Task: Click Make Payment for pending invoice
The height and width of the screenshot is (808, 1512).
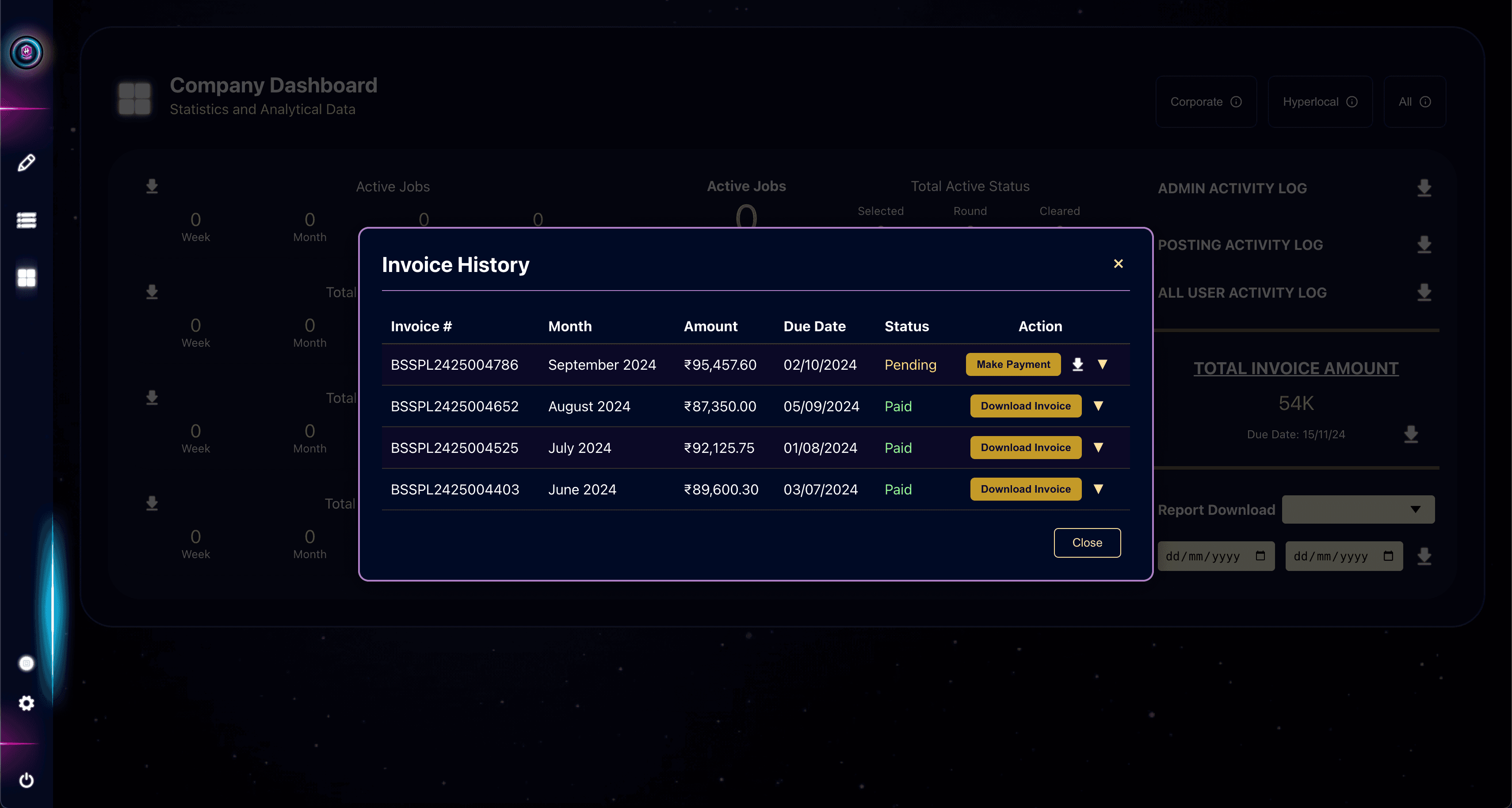Action: 1013,365
